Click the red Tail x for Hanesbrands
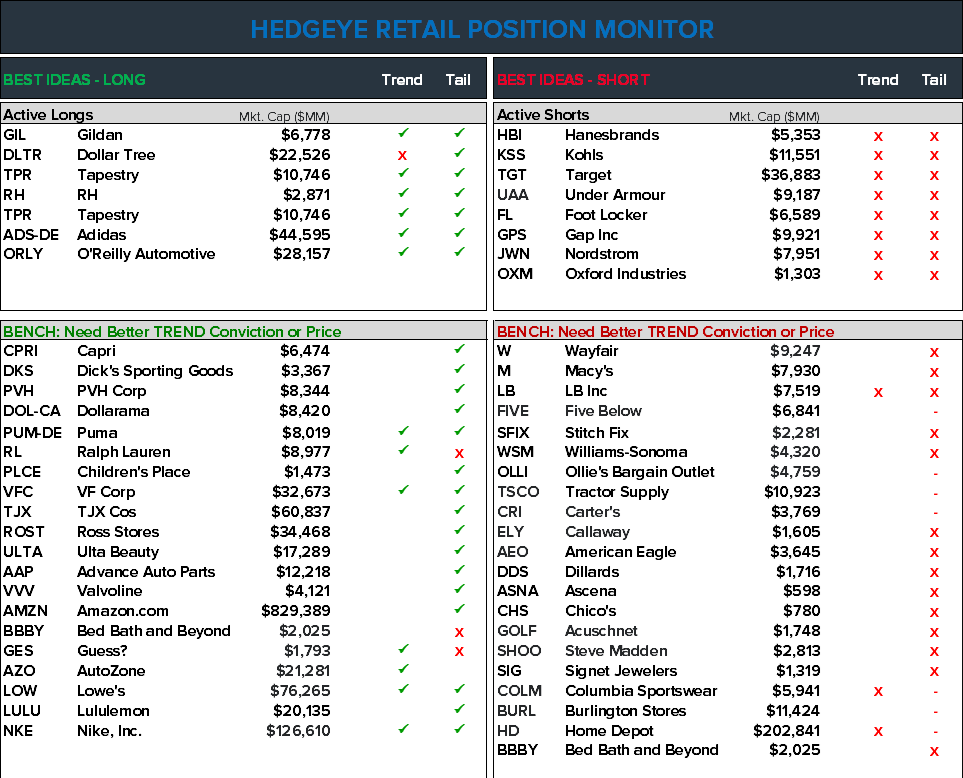Viewport: 963px width, 778px height. point(934,134)
